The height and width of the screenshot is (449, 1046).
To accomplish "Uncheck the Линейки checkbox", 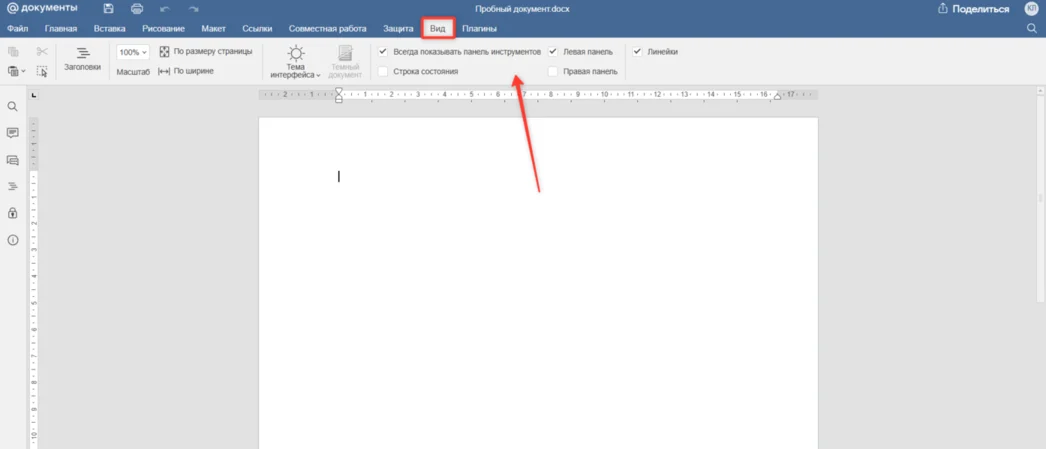I will pyautogui.click(x=637, y=51).
